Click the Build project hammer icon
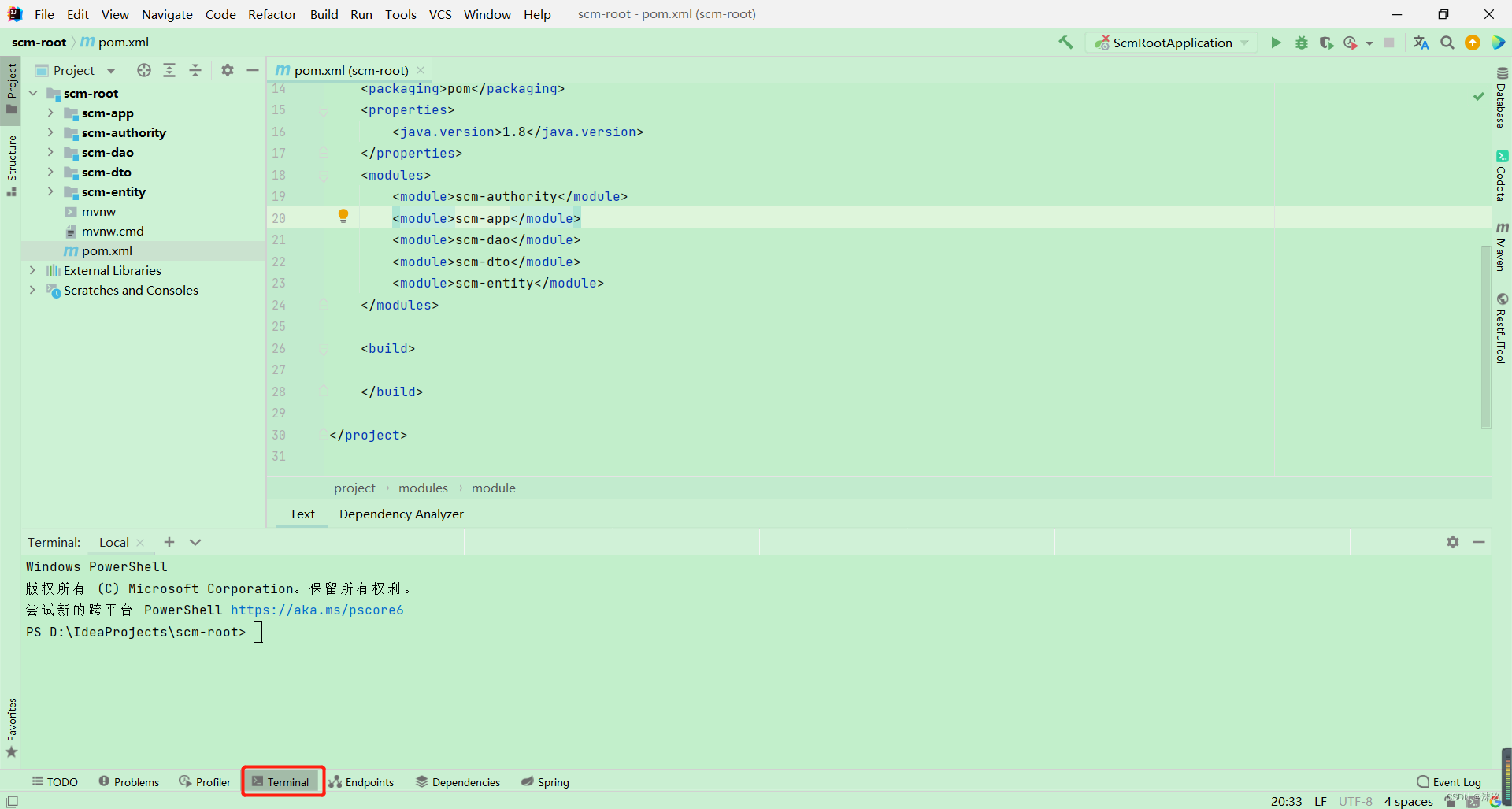 tap(1065, 43)
